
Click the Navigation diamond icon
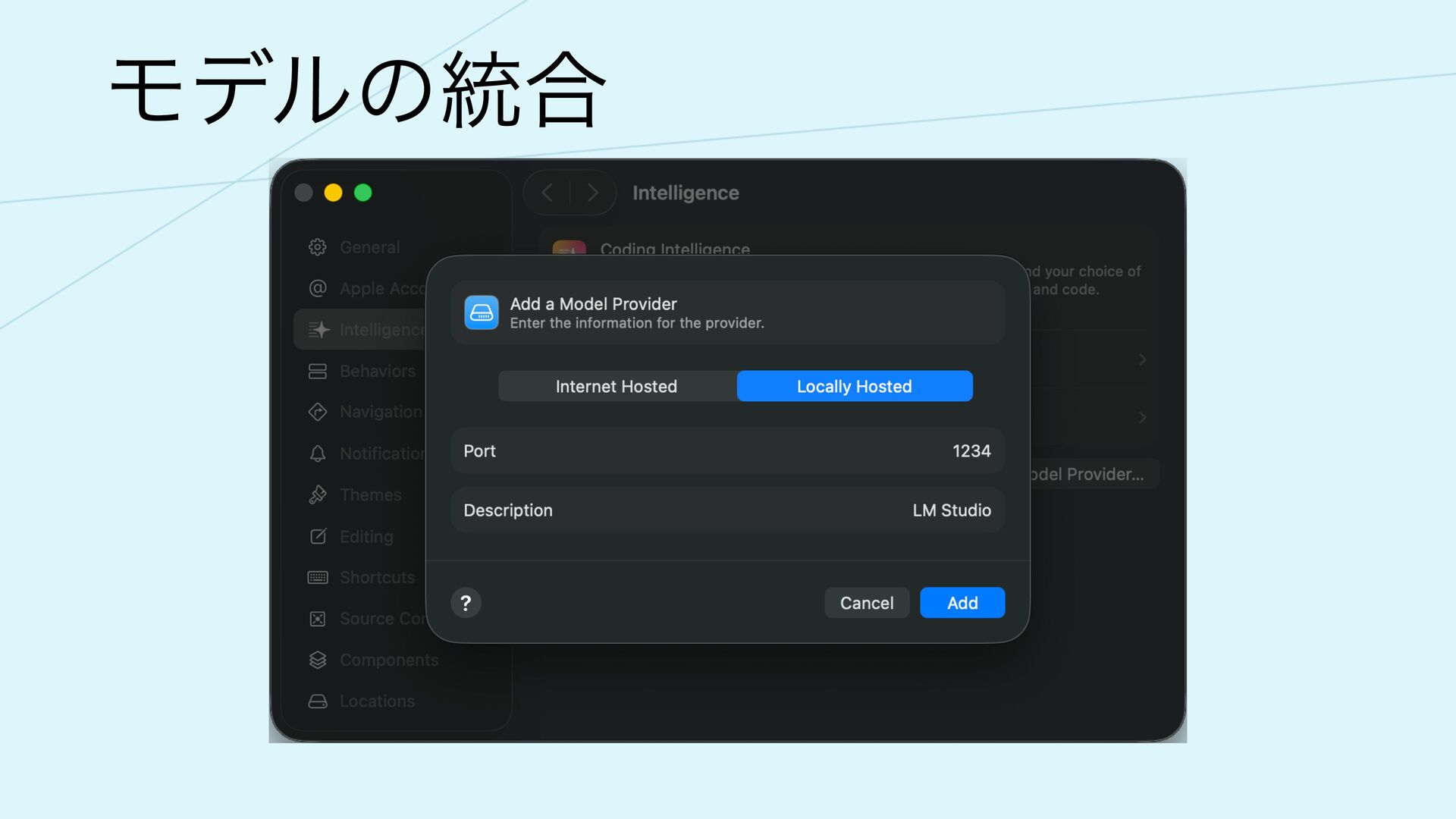pos(318,412)
